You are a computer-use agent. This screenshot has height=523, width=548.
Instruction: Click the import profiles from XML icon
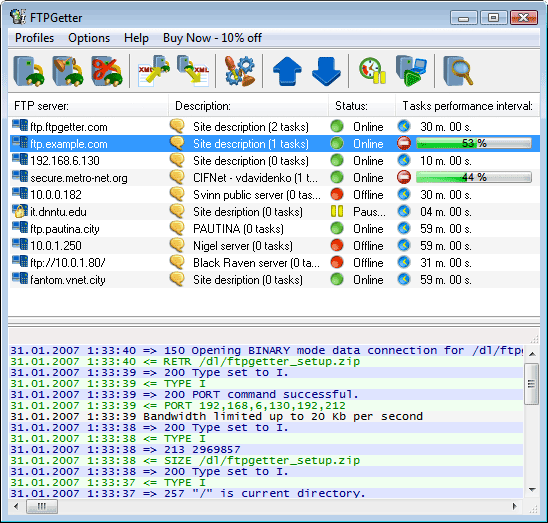(x=154, y=71)
